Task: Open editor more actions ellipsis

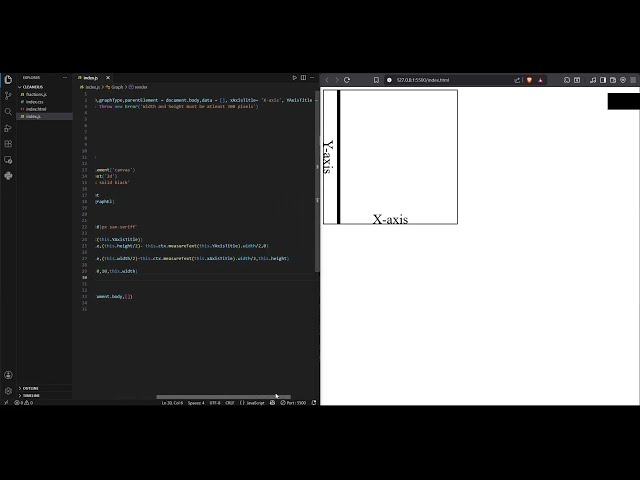Action: coord(312,78)
